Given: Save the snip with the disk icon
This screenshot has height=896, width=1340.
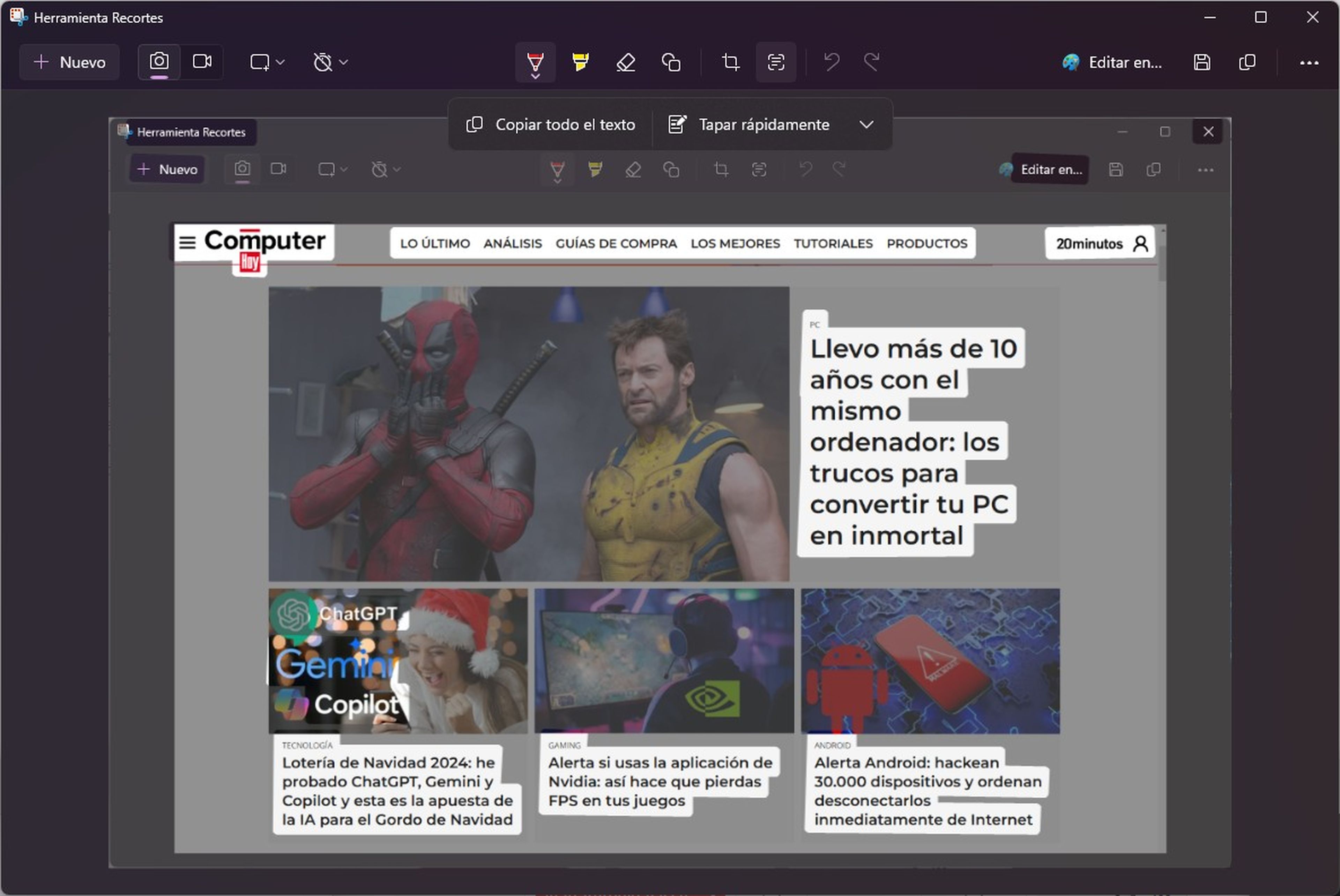Looking at the screenshot, I should [x=1202, y=62].
